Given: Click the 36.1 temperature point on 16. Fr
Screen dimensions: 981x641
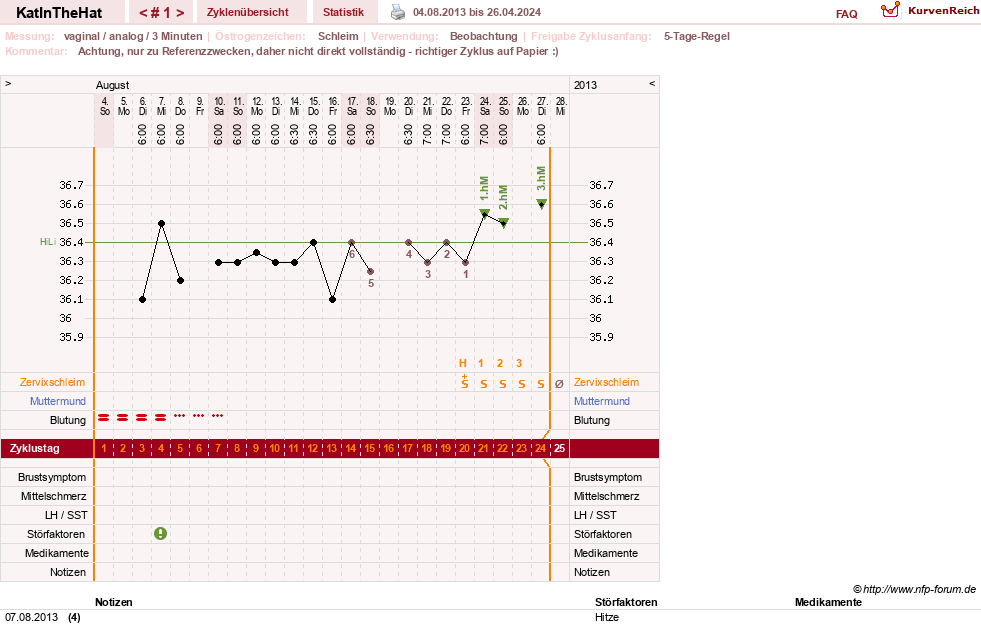Looking at the screenshot, I should (332, 300).
